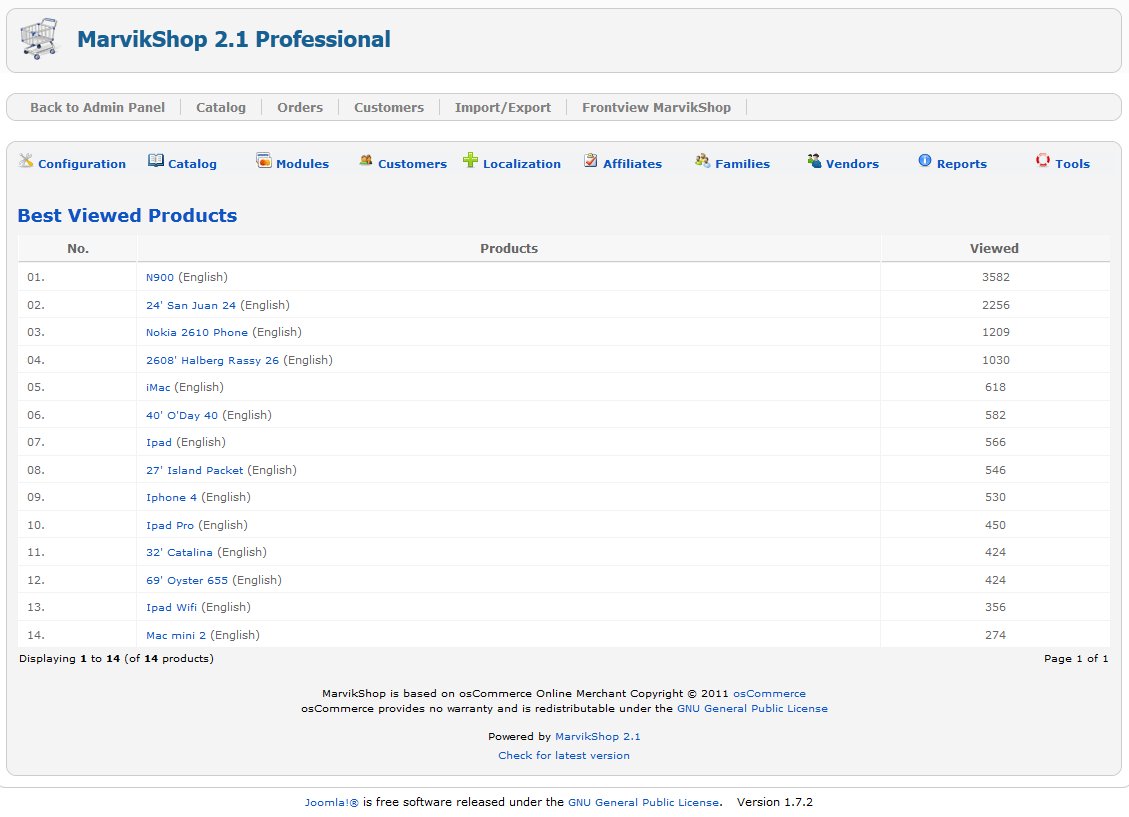Click the Best Viewed Products heading
The image size is (1129, 817).
click(127, 216)
